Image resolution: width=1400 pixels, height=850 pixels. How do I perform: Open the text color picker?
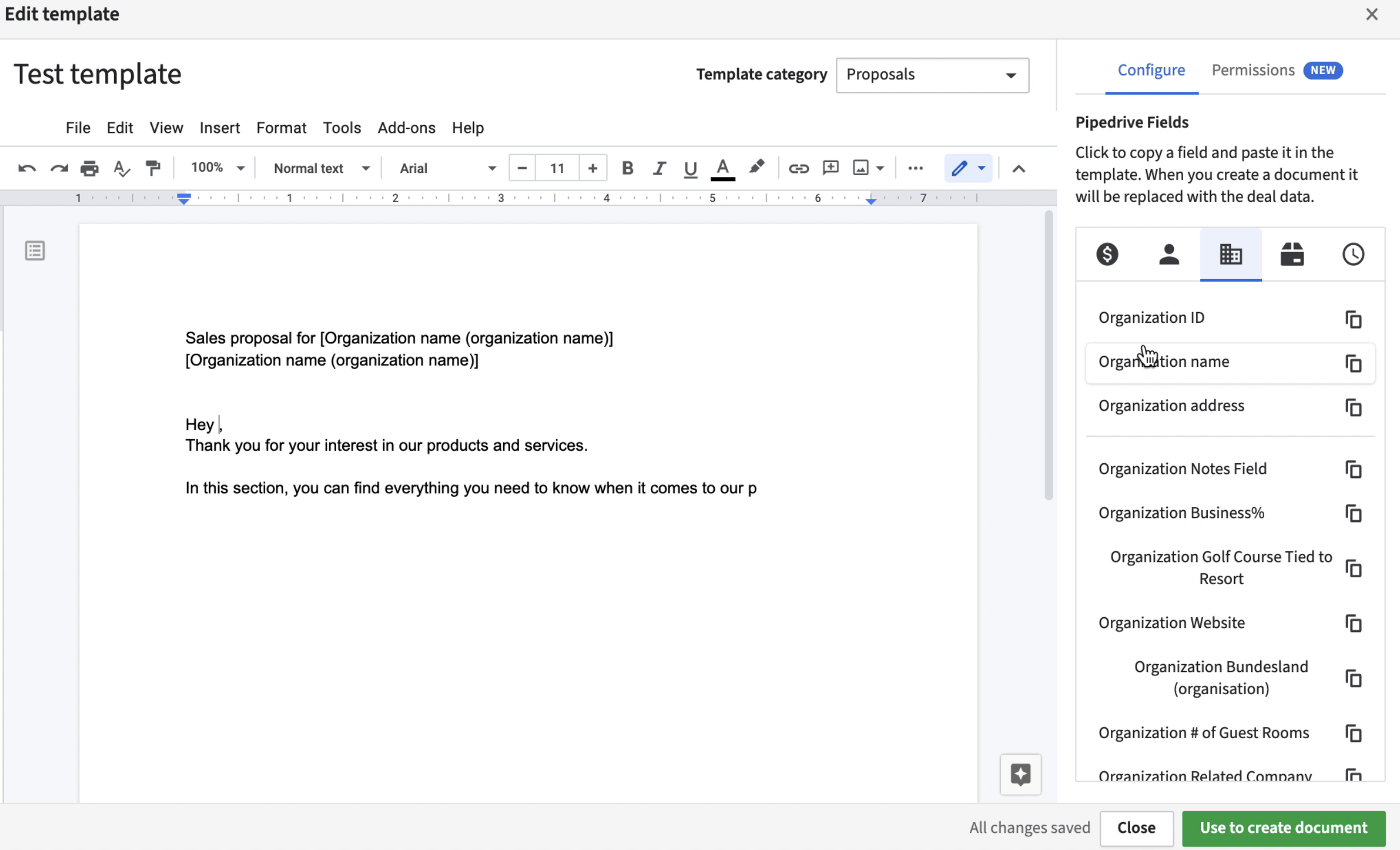[723, 169]
